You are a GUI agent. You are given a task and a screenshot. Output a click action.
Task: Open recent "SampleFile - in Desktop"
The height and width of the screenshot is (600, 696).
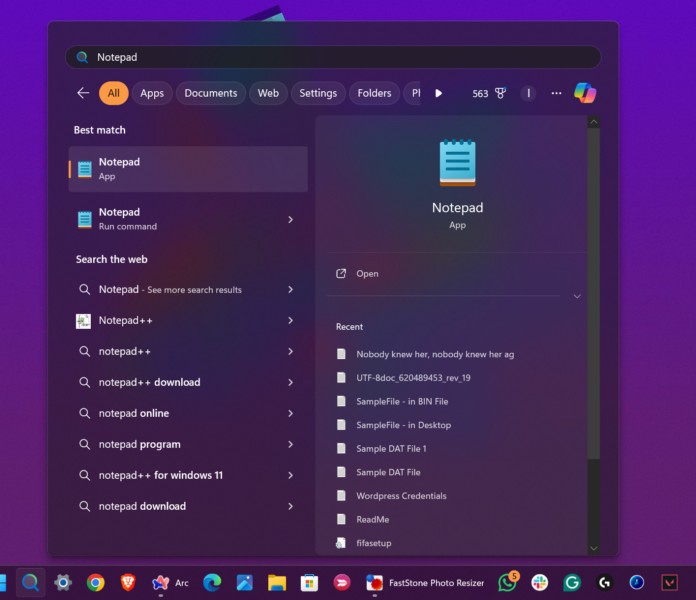click(x=403, y=425)
